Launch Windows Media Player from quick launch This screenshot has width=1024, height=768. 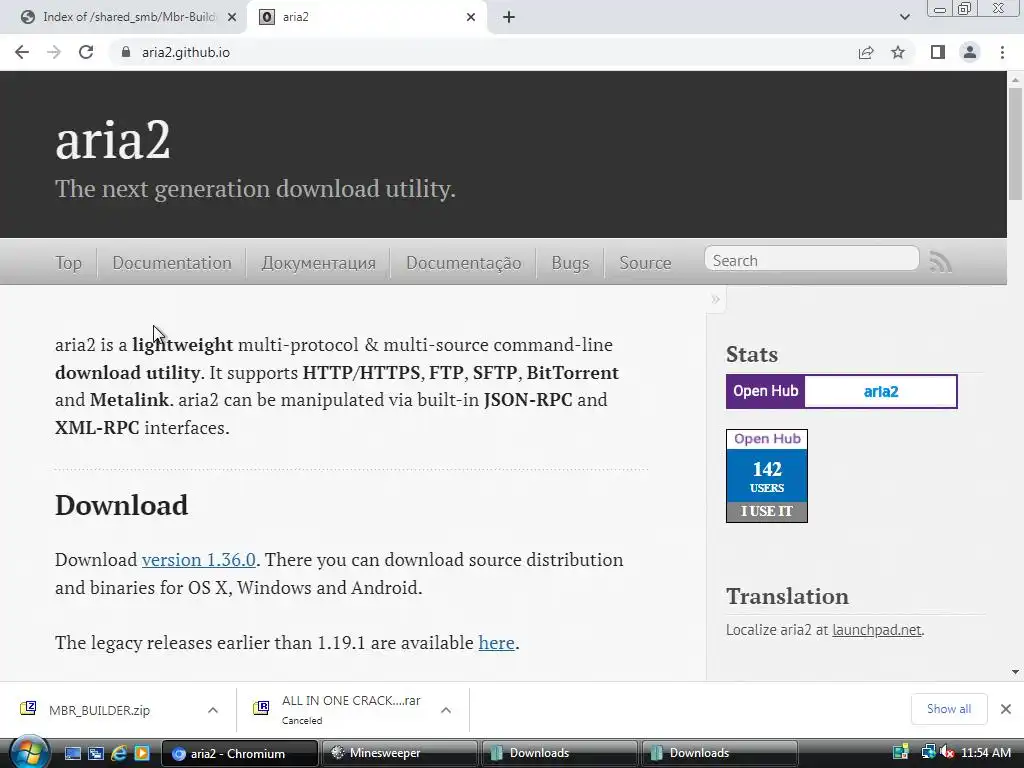tap(142, 753)
